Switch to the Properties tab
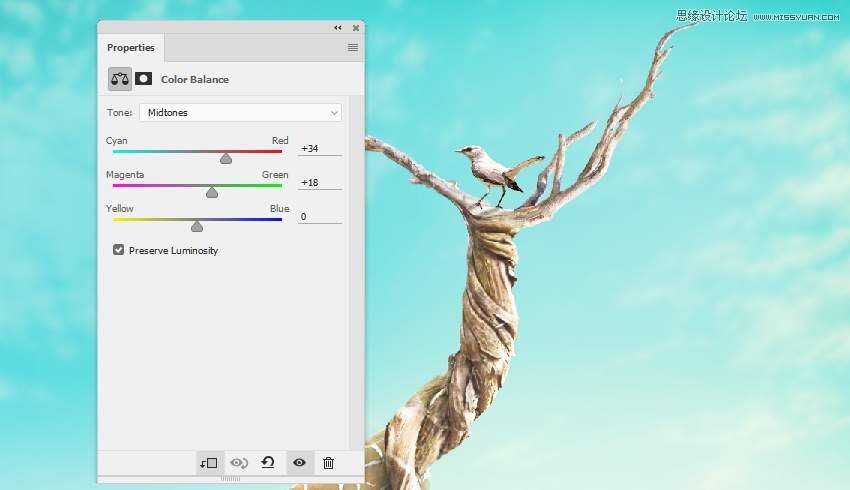Image resolution: width=850 pixels, height=490 pixels. click(x=131, y=47)
